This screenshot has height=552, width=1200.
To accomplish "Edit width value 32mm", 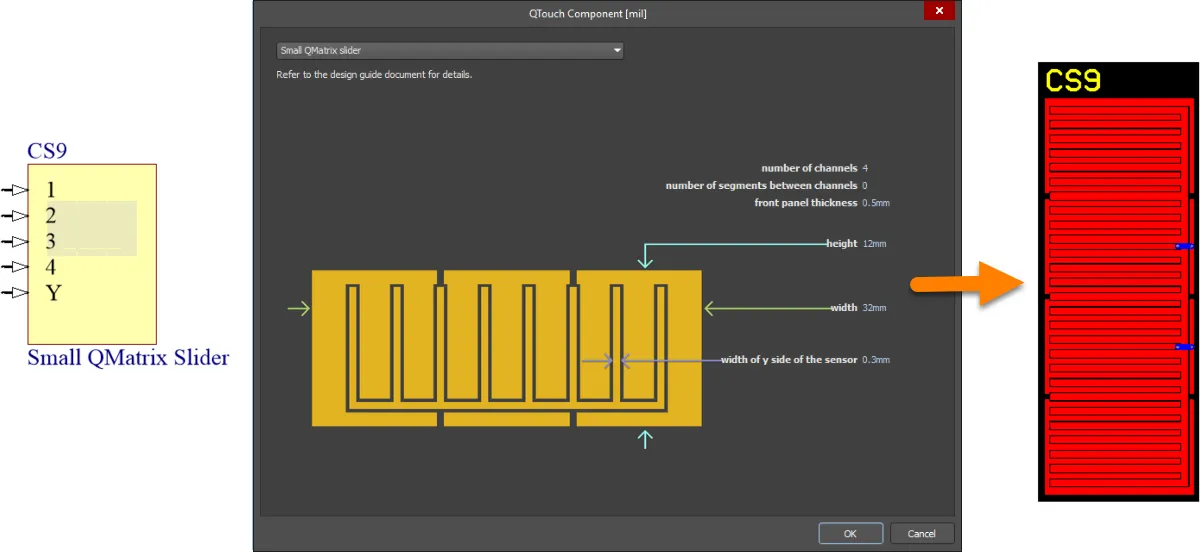I will 874,308.
